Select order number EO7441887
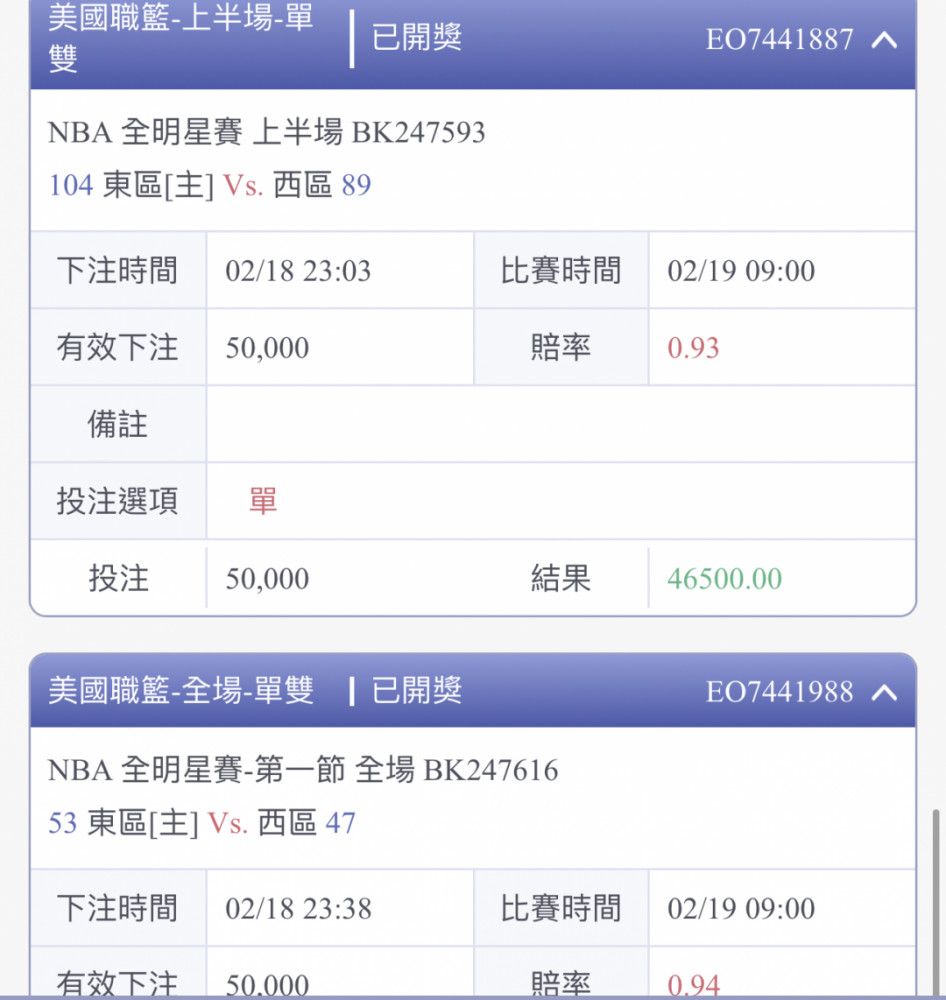This screenshot has width=946, height=1000. coord(779,40)
